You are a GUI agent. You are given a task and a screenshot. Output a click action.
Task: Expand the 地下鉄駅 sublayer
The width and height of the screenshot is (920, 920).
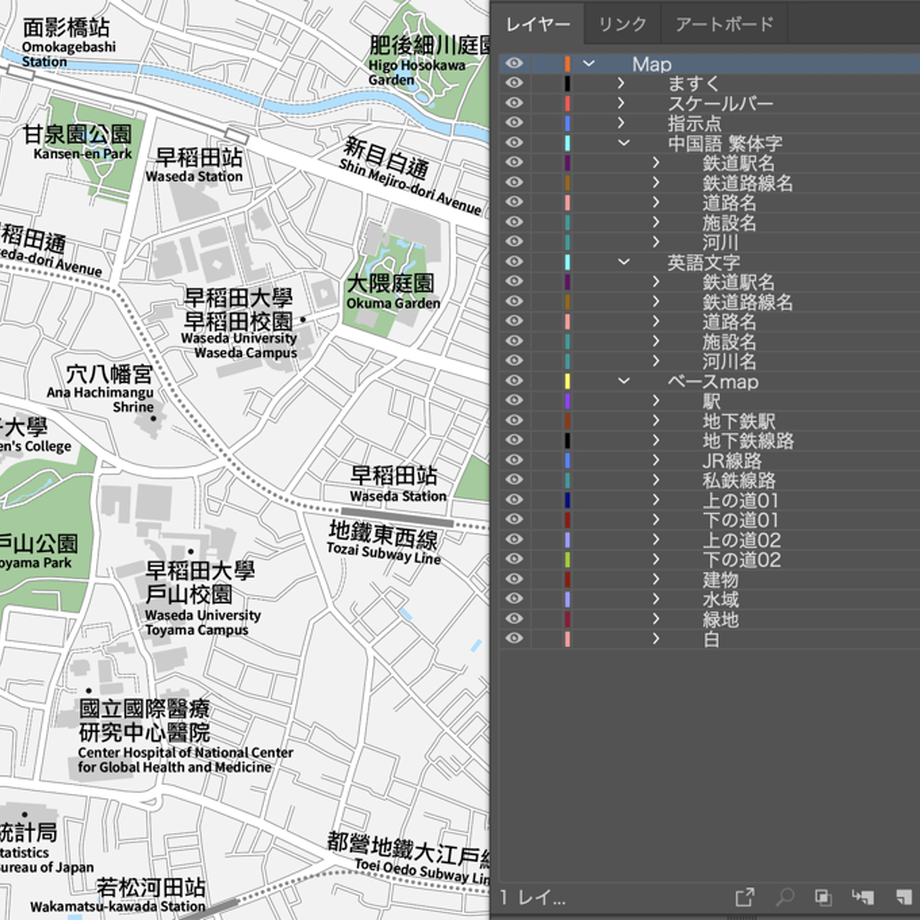click(656, 421)
